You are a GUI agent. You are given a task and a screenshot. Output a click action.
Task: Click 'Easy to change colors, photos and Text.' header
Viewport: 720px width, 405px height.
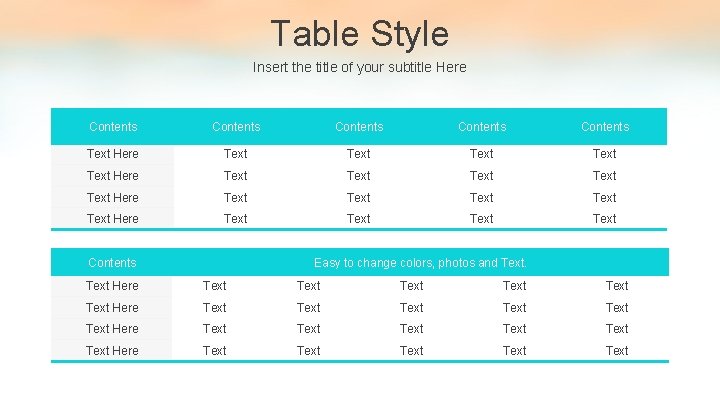pyautogui.click(x=420, y=263)
